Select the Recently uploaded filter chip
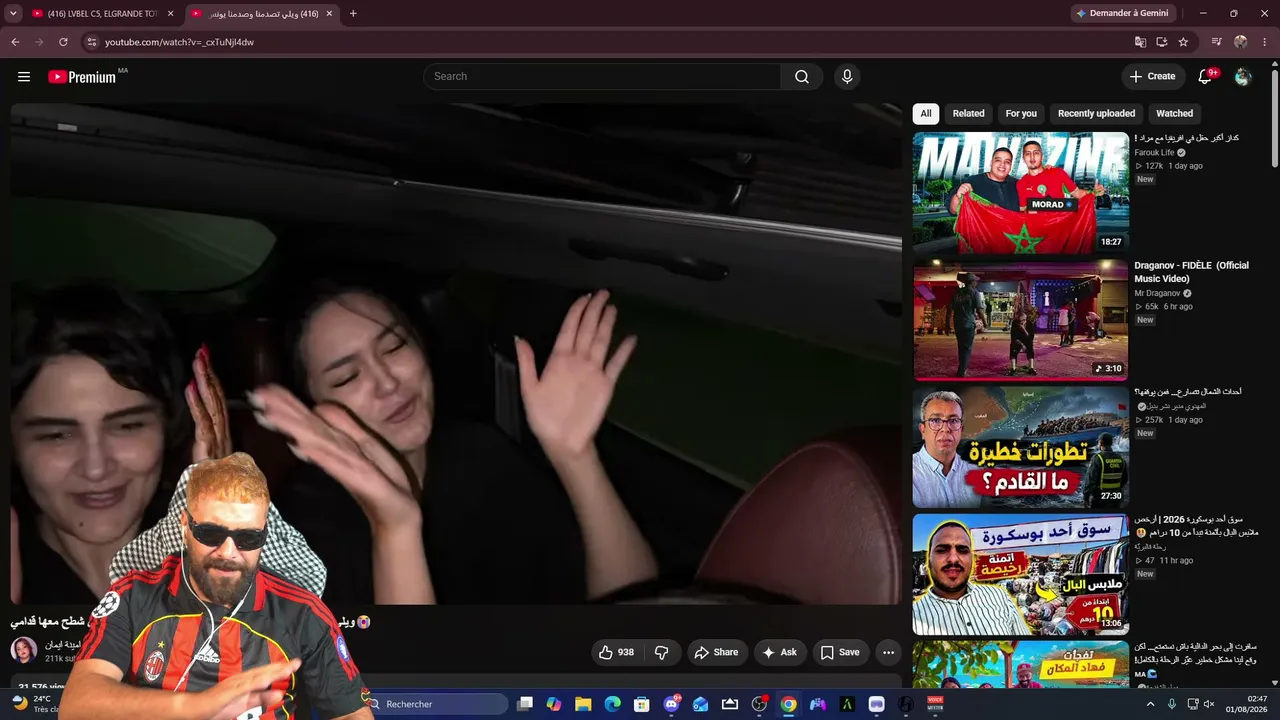The height and width of the screenshot is (720, 1280). 1096,114
